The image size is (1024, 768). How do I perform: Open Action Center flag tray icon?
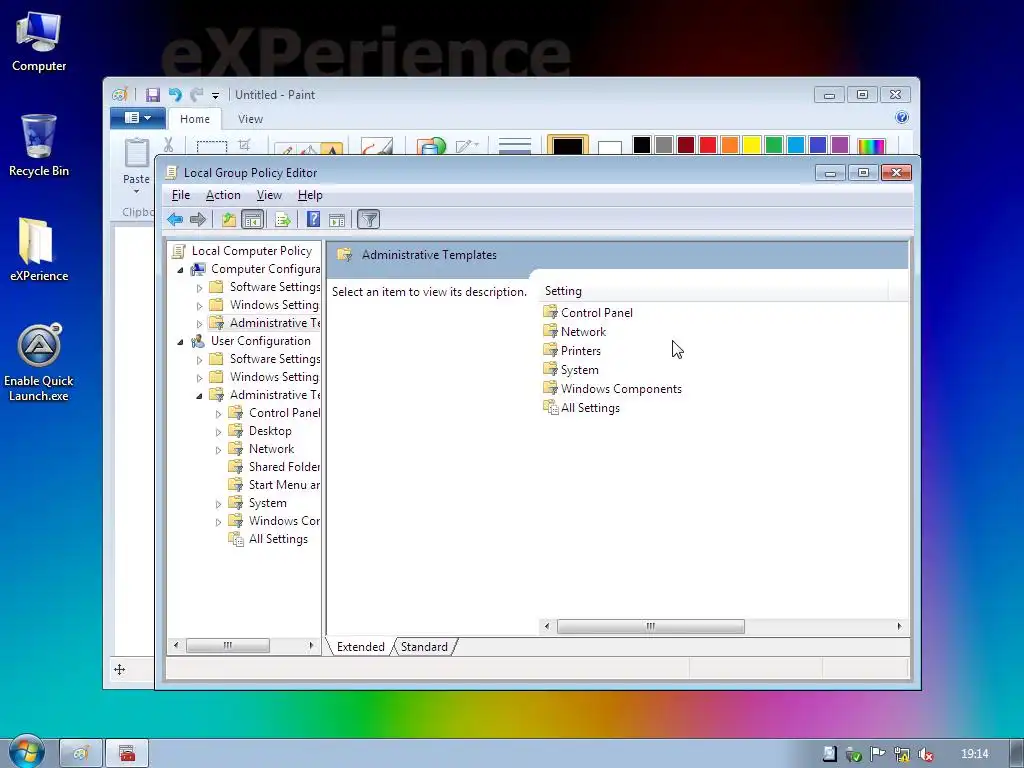pyautogui.click(x=877, y=754)
